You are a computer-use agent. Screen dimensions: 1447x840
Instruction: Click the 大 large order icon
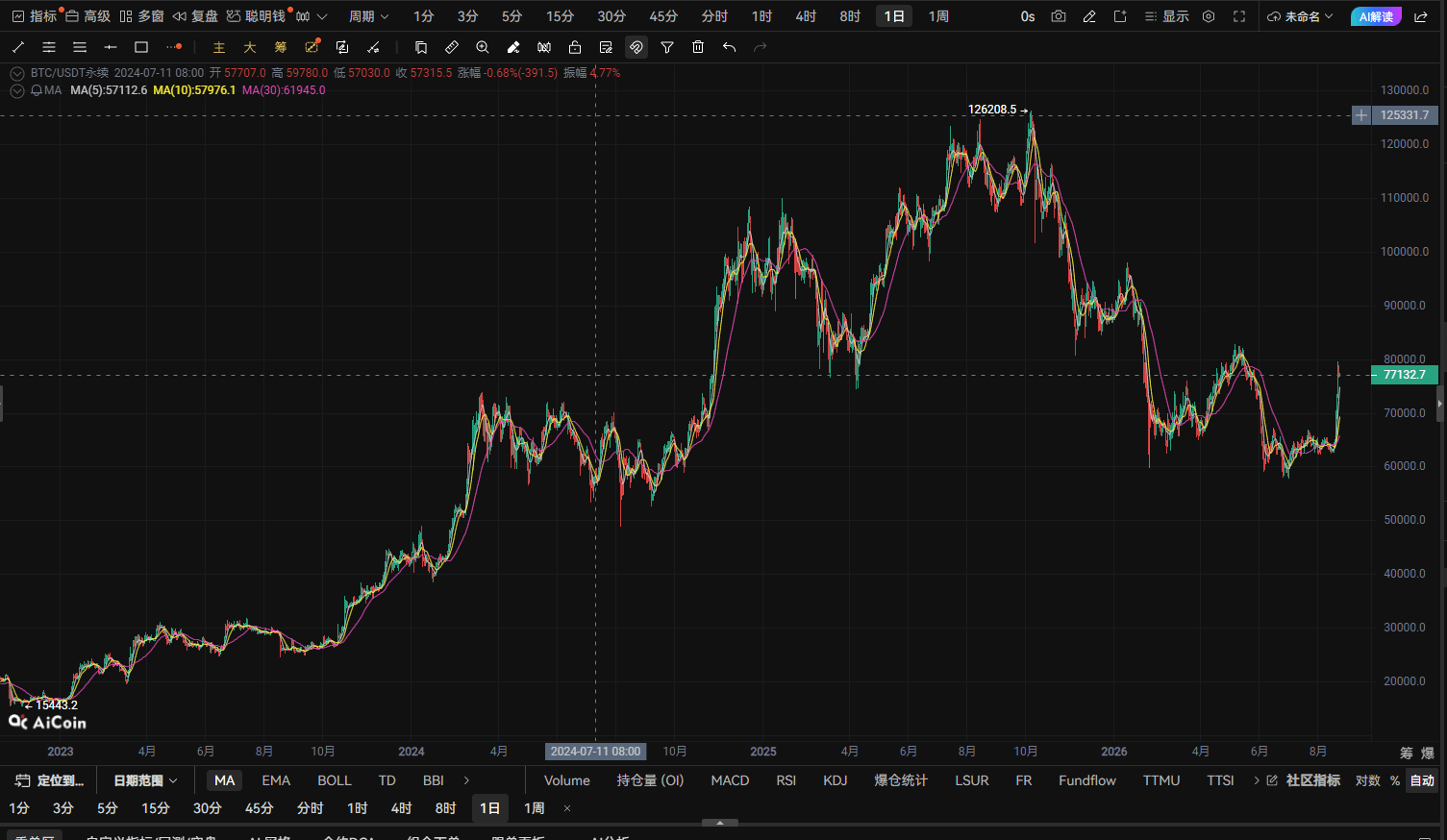(x=250, y=47)
